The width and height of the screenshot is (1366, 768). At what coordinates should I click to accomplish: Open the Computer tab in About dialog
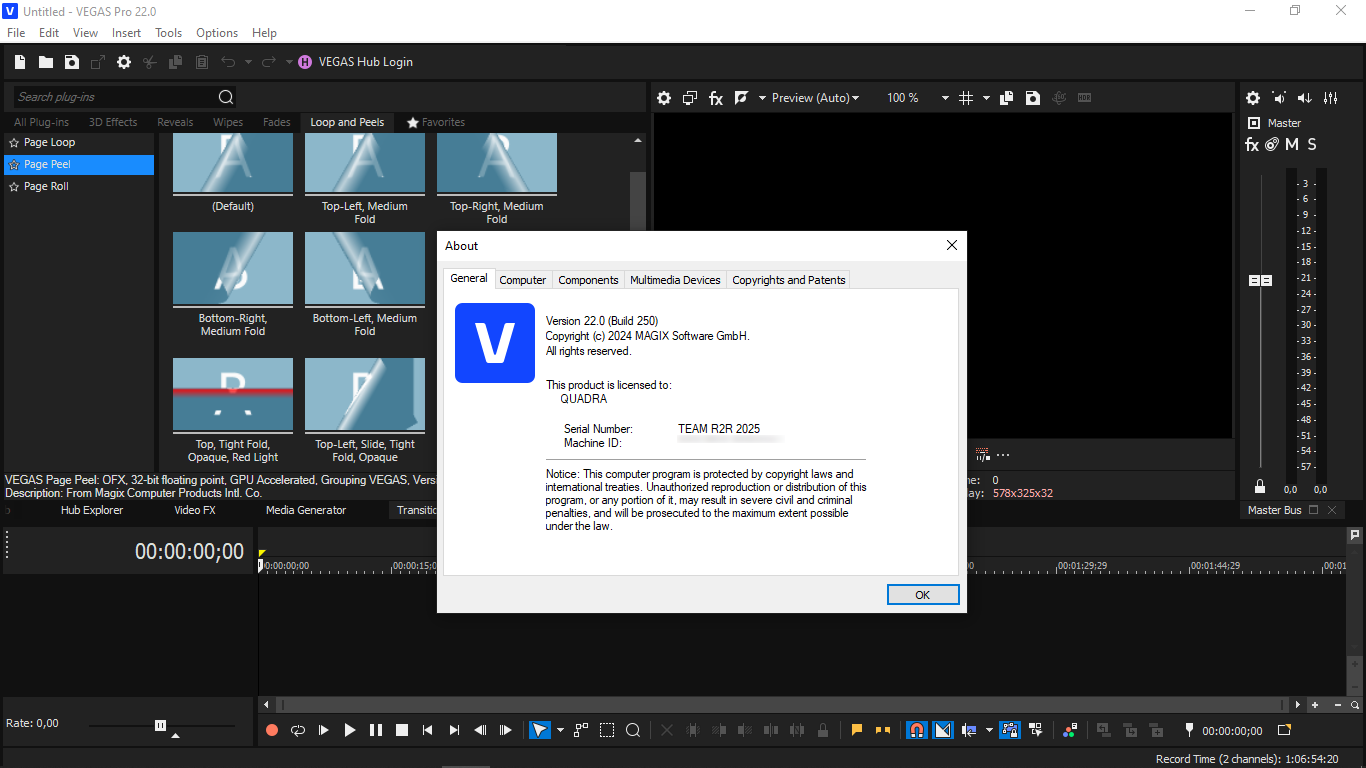point(523,280)
